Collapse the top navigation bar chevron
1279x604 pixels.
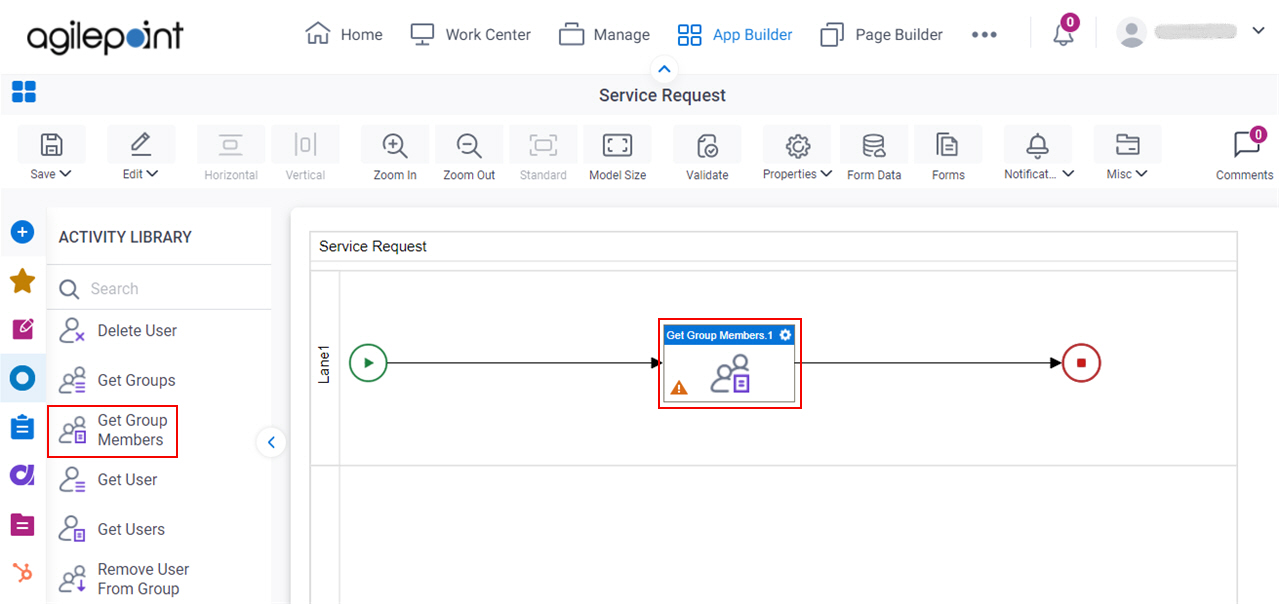click(664, 69)
